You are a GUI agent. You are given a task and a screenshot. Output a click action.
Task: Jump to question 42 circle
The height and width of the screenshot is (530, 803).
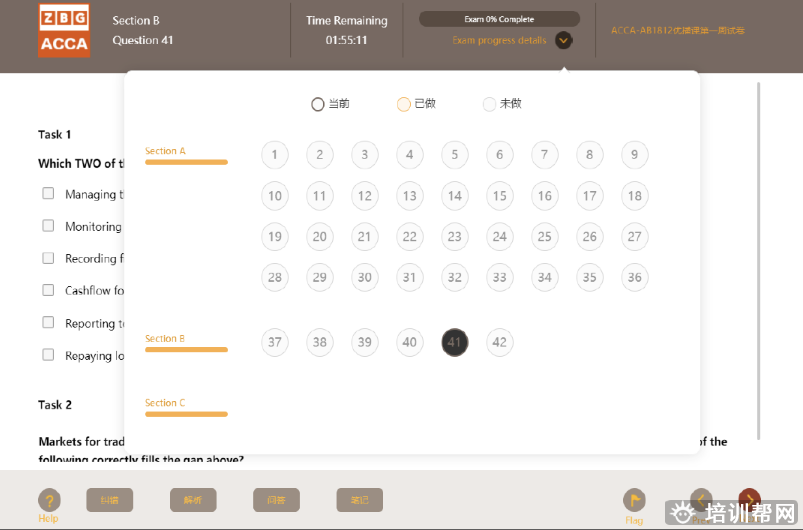[x=499, y=342]
